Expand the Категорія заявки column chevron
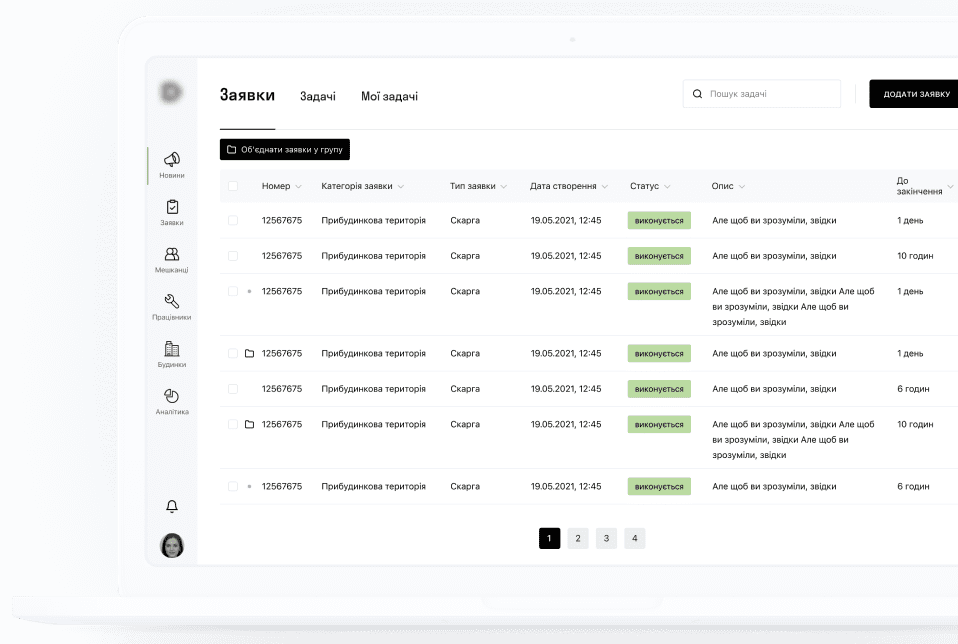Screen dimensions: 958x644 coord(401,186)
